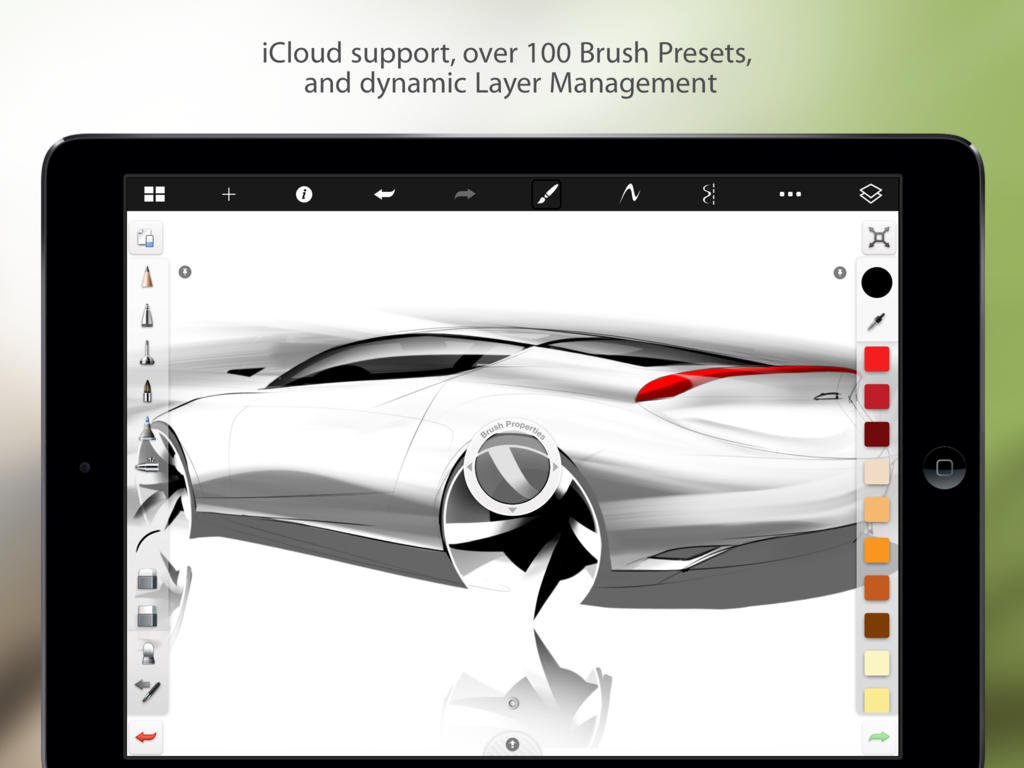This screenshot has width=1024, height=768.
Task: Redo the last undone action
Action: pyautogui.click(x=463, y=193)
